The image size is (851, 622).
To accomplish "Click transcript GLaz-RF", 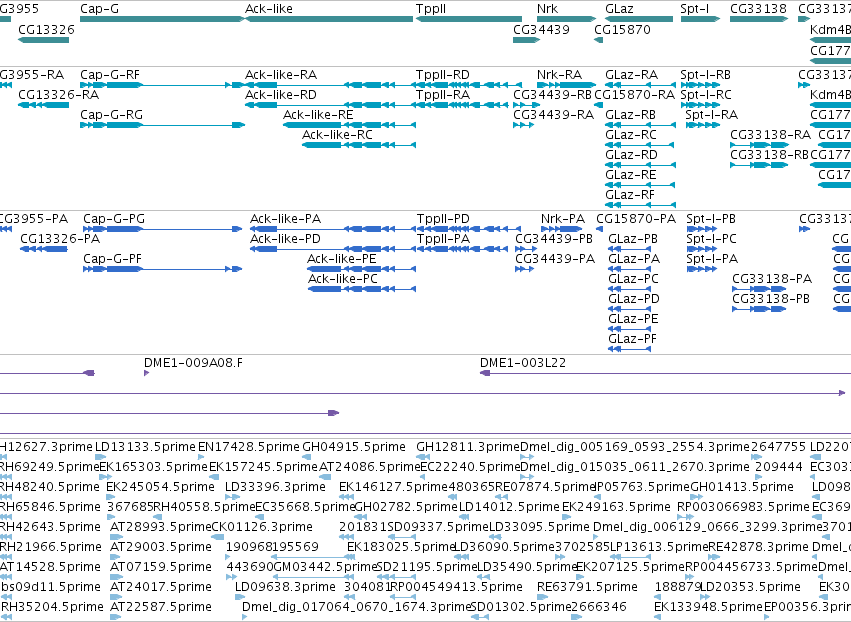I will (640, 205).
